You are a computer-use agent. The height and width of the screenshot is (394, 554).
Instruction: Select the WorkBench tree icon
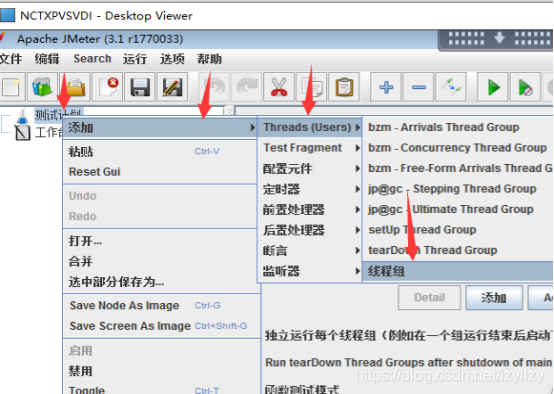[23, 133]
